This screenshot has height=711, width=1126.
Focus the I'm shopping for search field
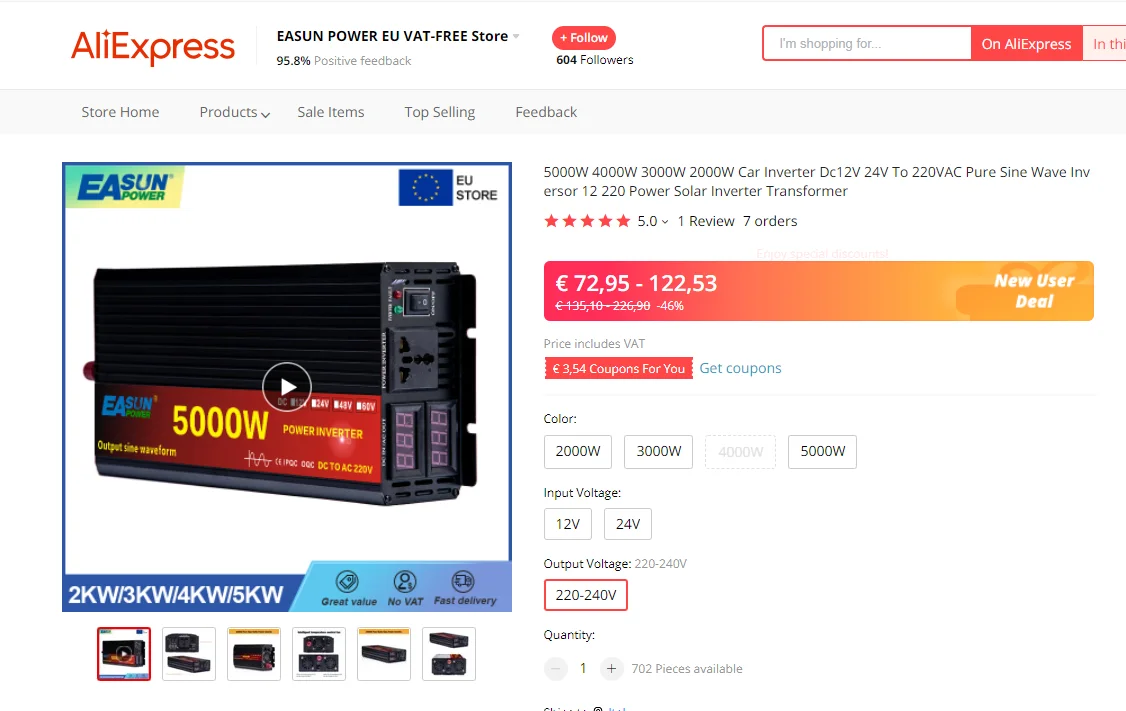[867, 44]
